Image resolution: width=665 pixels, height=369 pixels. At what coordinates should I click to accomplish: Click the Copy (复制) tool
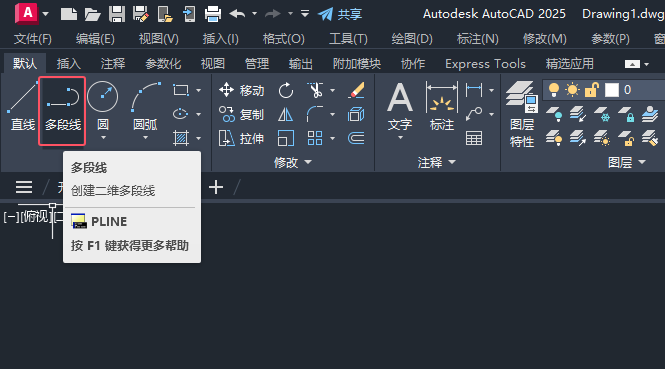[x=241, y=115]
